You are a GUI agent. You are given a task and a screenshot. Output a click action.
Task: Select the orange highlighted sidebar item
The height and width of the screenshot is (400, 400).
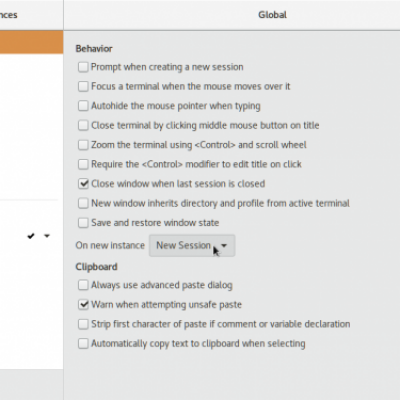point(31,42)
